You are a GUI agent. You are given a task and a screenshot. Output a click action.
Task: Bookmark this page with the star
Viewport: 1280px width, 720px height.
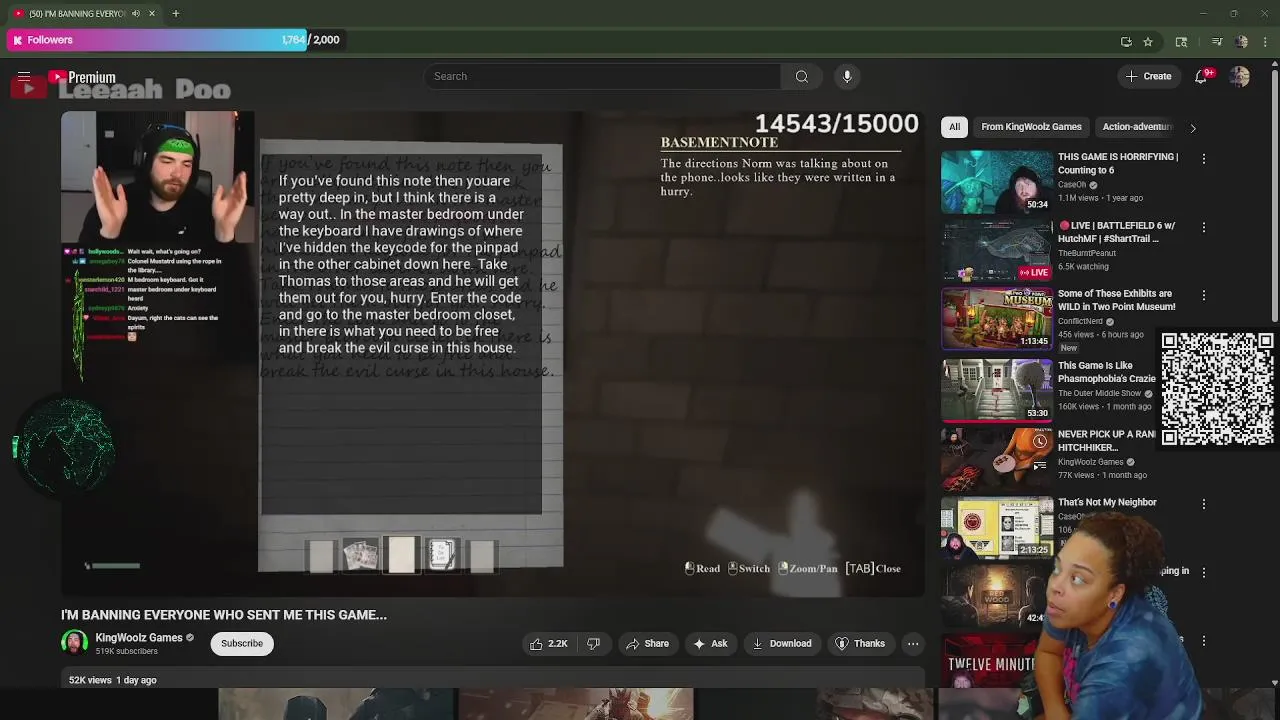pyautogui.click(x=1148, y=41)
